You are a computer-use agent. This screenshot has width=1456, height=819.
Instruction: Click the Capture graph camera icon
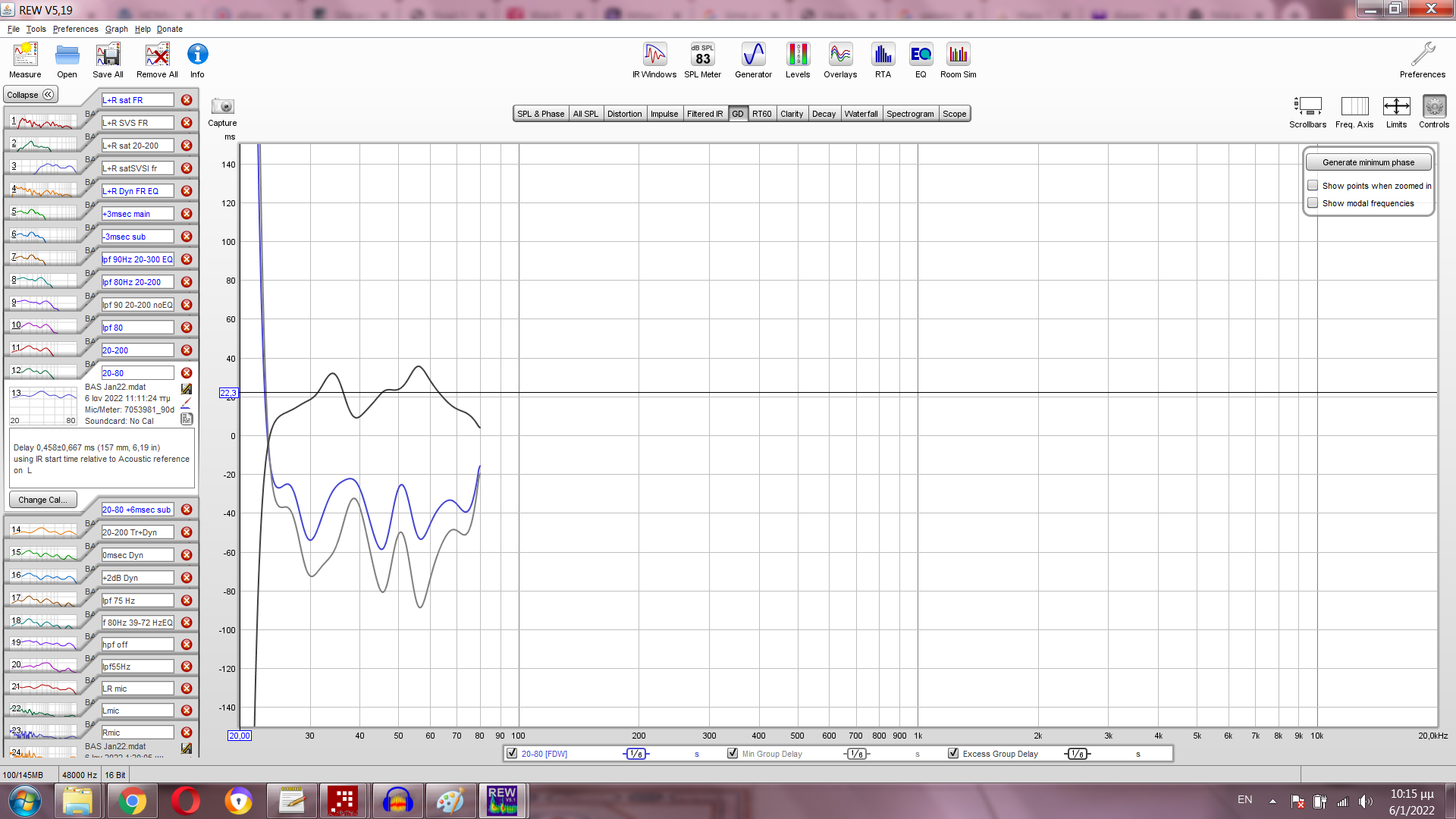coord(222,107)
